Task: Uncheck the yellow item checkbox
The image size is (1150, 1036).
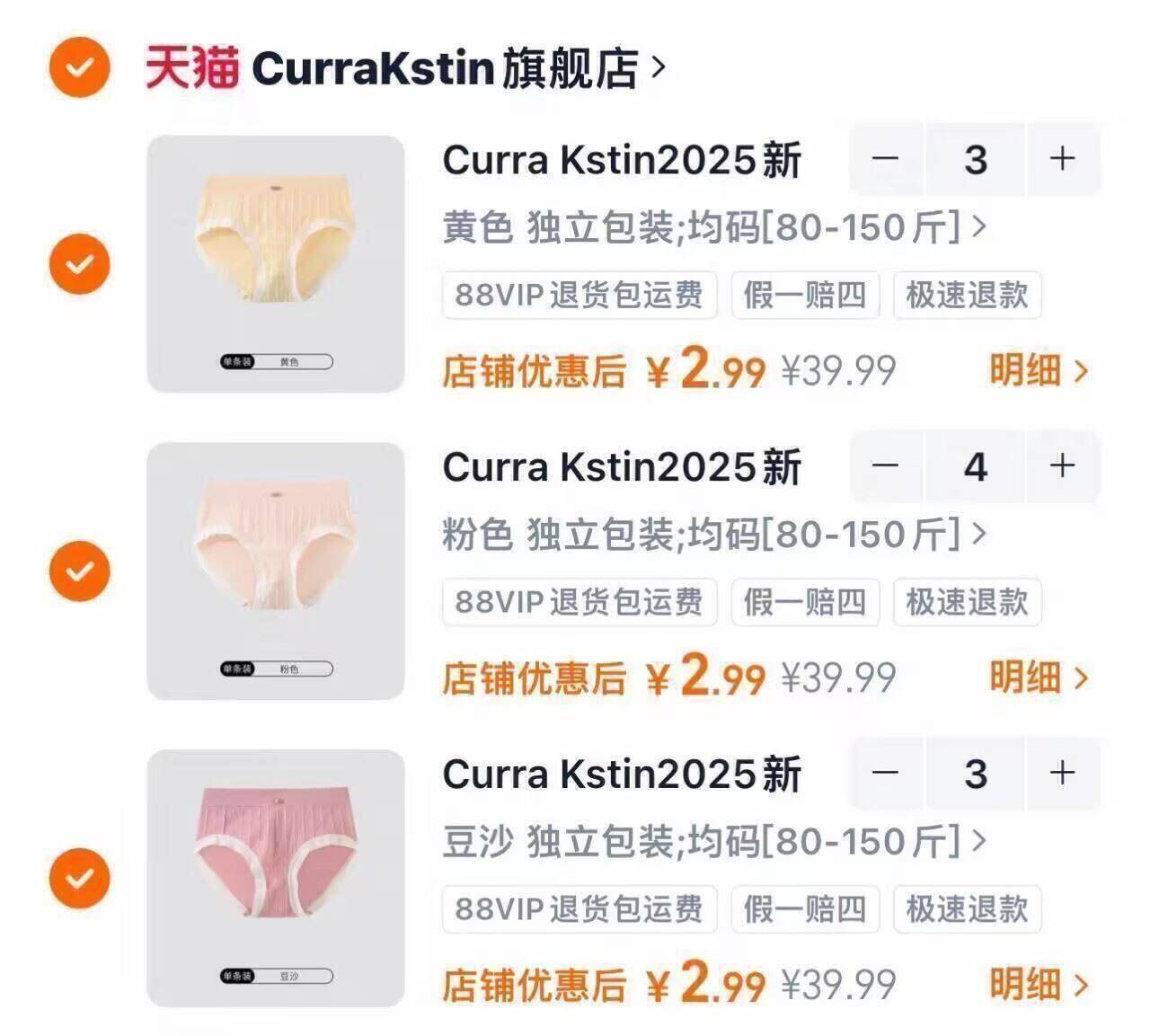Action: click(x=79, y=264)
